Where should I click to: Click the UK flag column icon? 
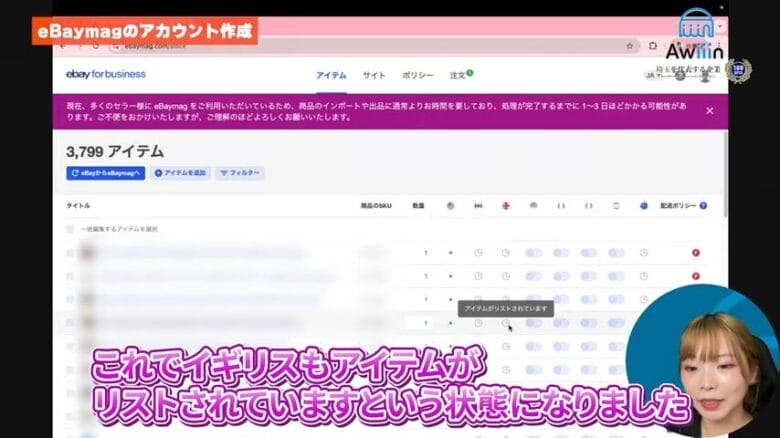pos(506,206)
